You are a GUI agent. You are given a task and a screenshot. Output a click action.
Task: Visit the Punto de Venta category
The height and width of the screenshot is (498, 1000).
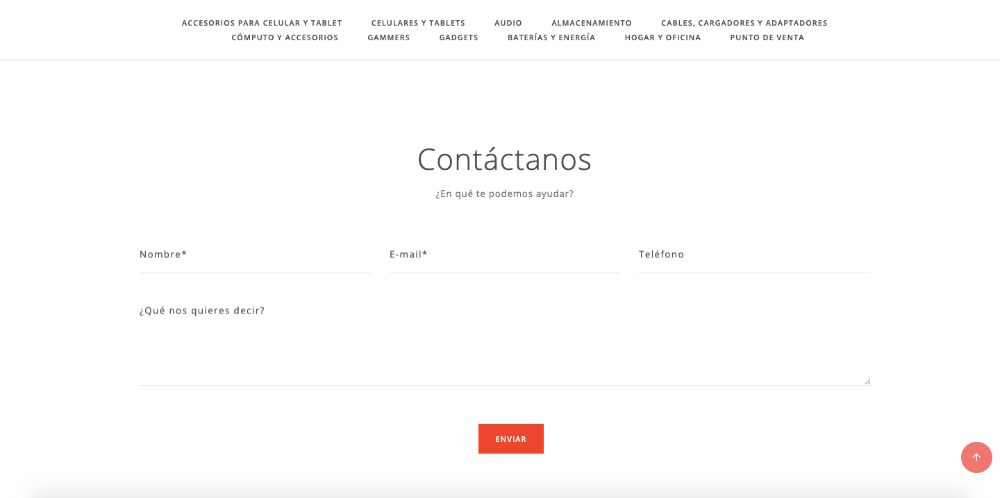pos(767,38)
